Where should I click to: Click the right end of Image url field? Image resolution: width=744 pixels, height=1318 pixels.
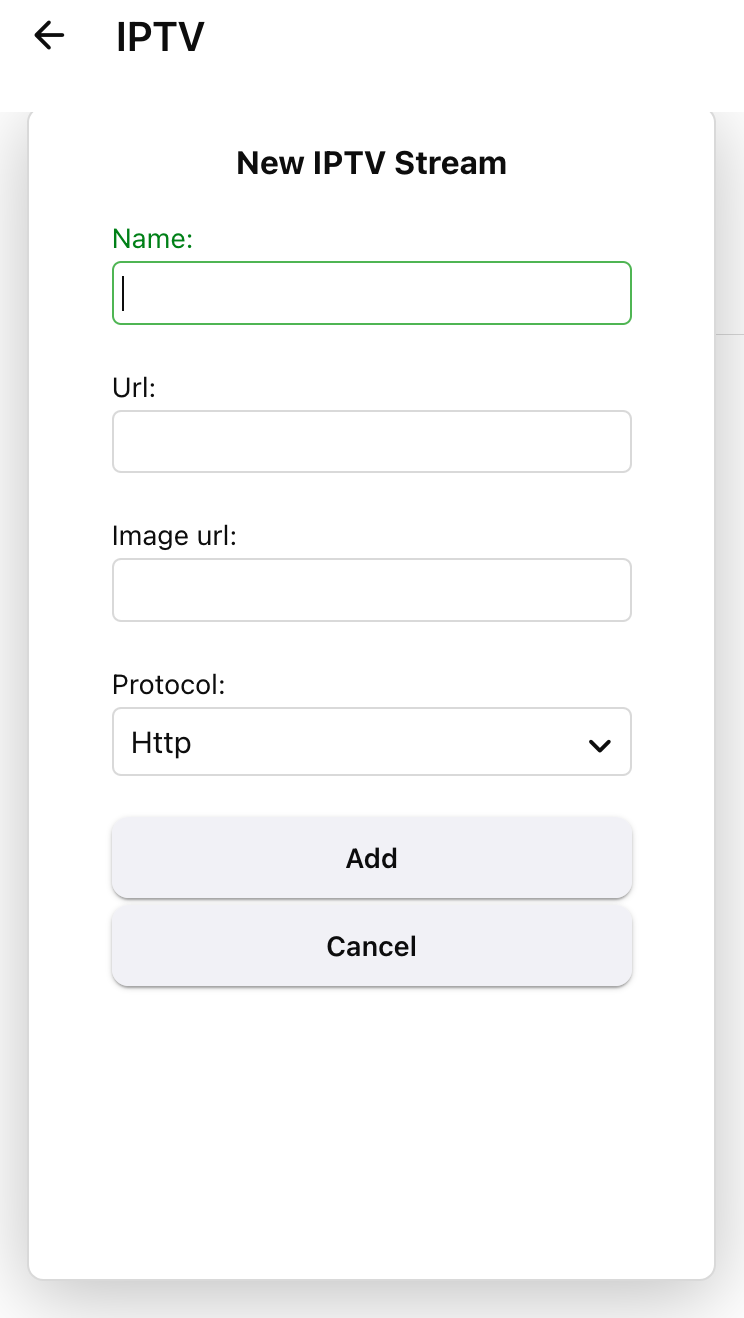[x=610, y=590]
